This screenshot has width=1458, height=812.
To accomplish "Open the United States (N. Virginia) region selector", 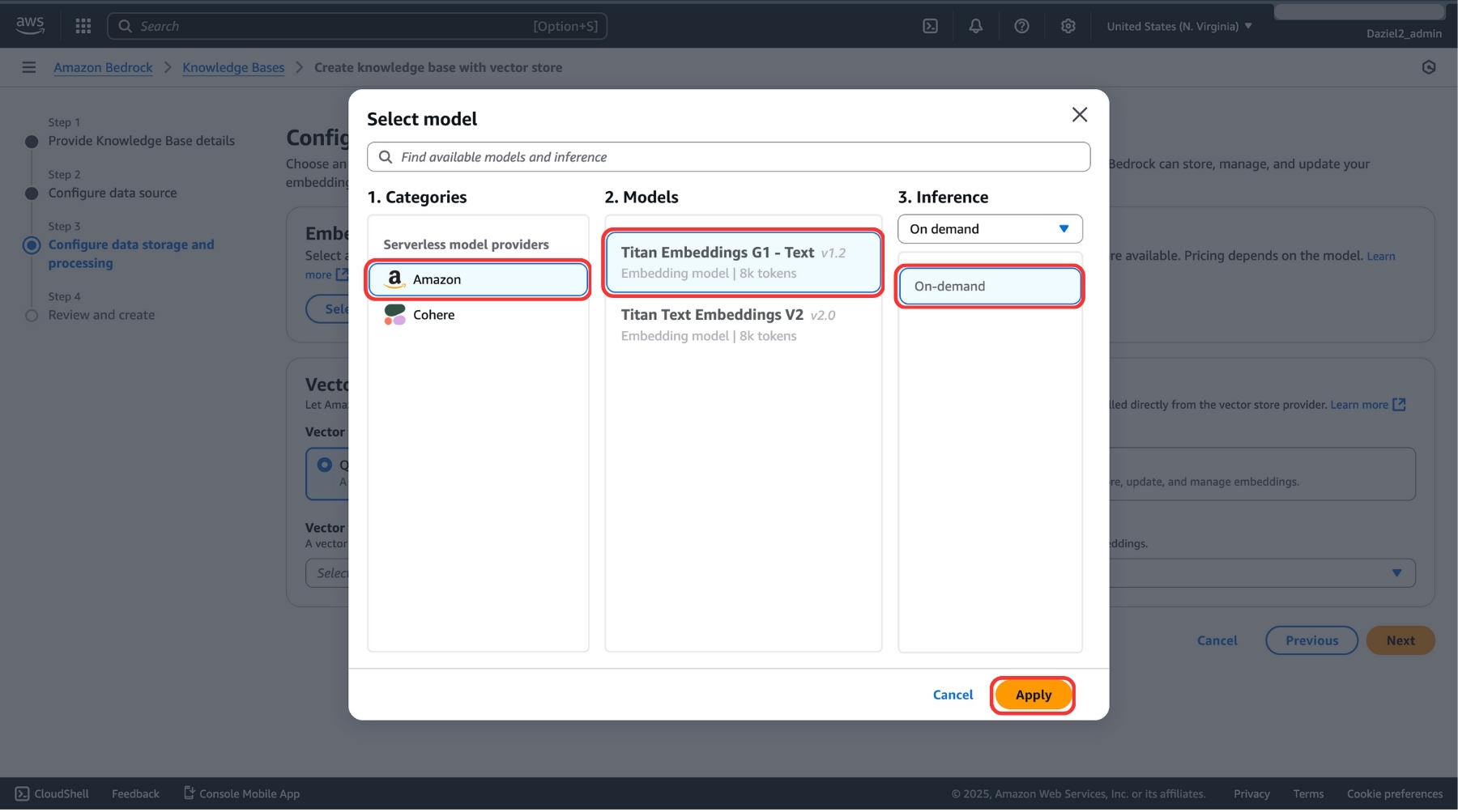I will click(1178, 25).
